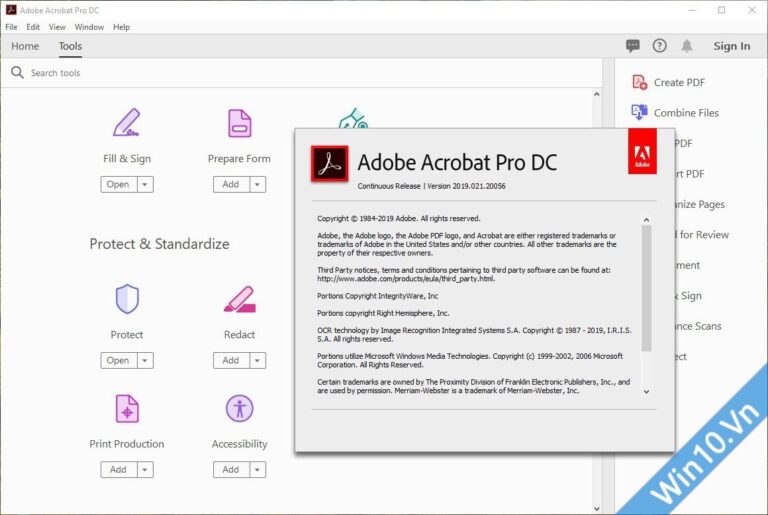Click the red Adobe badge in About dialog

point(642,151)
